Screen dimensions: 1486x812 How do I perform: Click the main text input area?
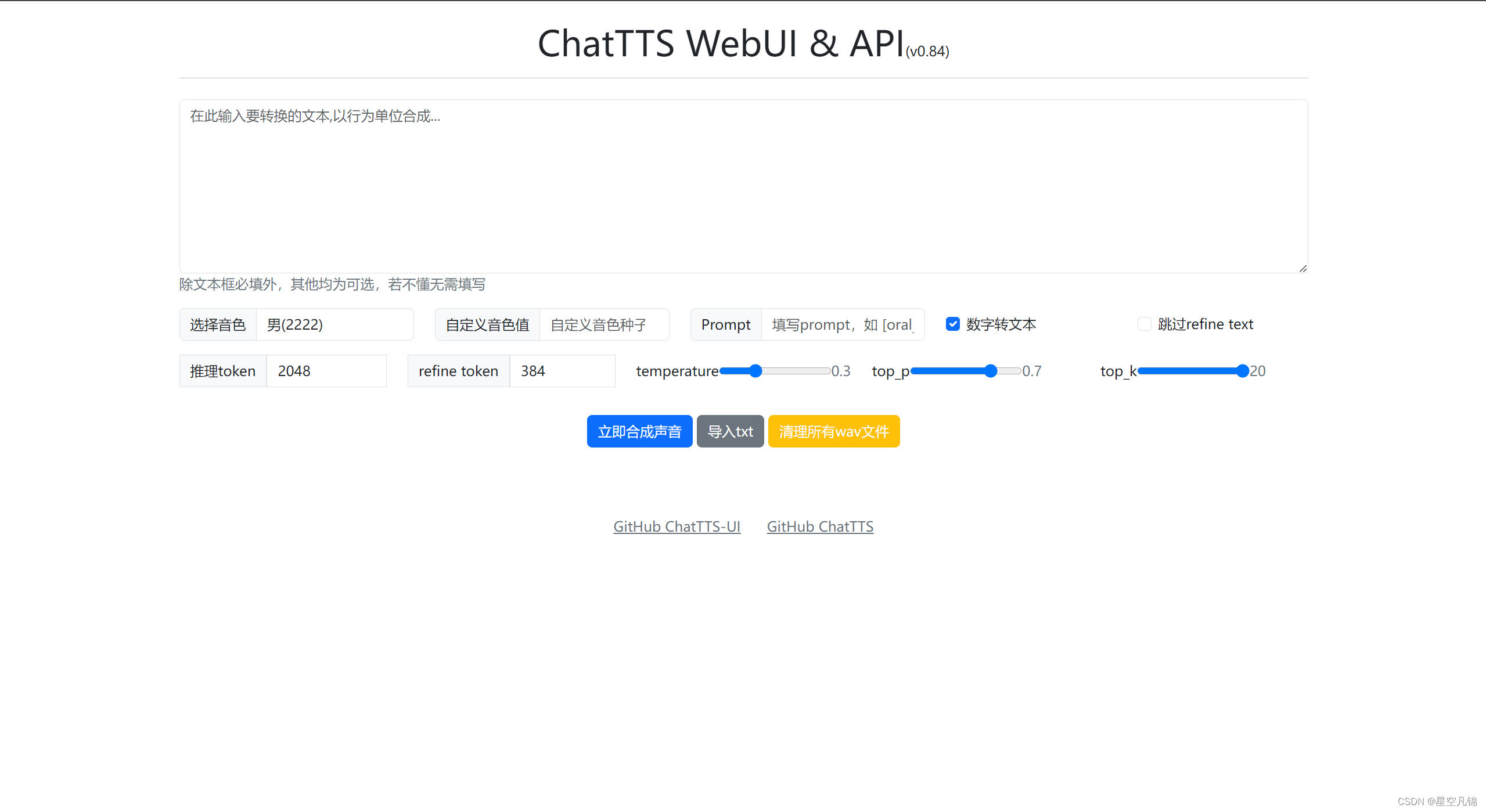coord(743,186)
